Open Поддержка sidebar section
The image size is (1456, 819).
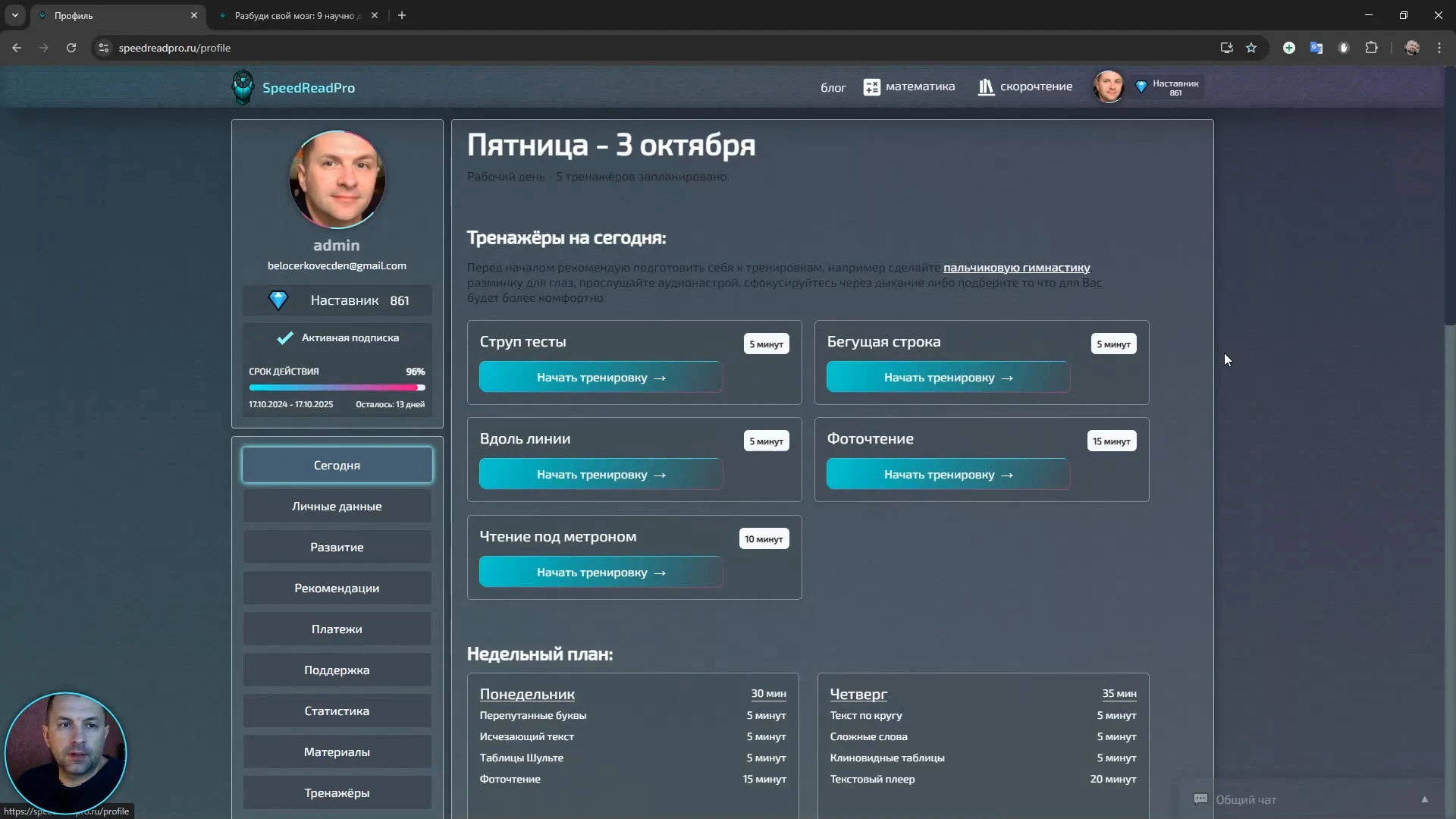(x=337, y=670)
